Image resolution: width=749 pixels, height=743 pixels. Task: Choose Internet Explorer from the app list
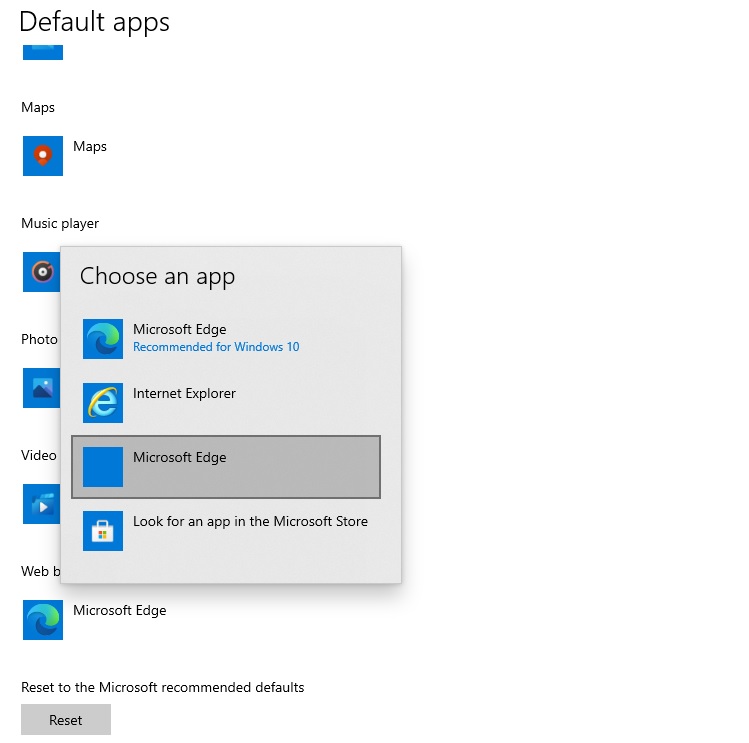[x=226, y=403]
